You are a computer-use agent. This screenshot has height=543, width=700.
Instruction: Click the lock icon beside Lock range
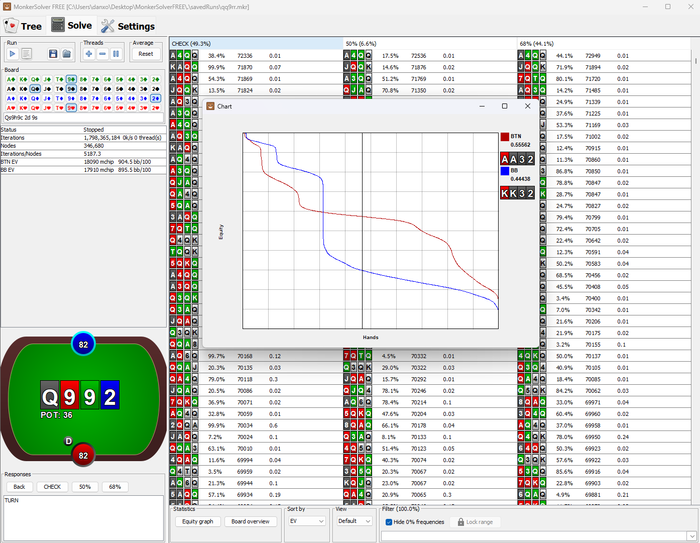(x=461, y=522)
